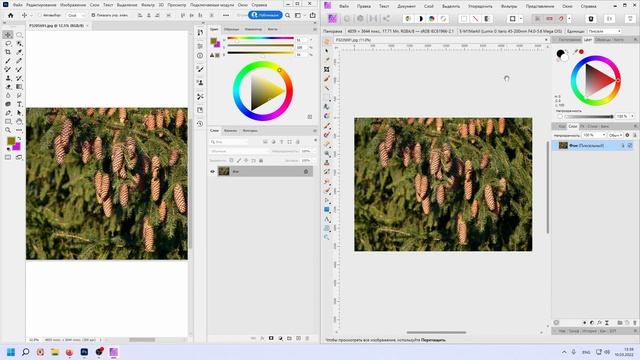Select the Hand tool in Photoshop
The image size is (640, 360).
point(19,122)
